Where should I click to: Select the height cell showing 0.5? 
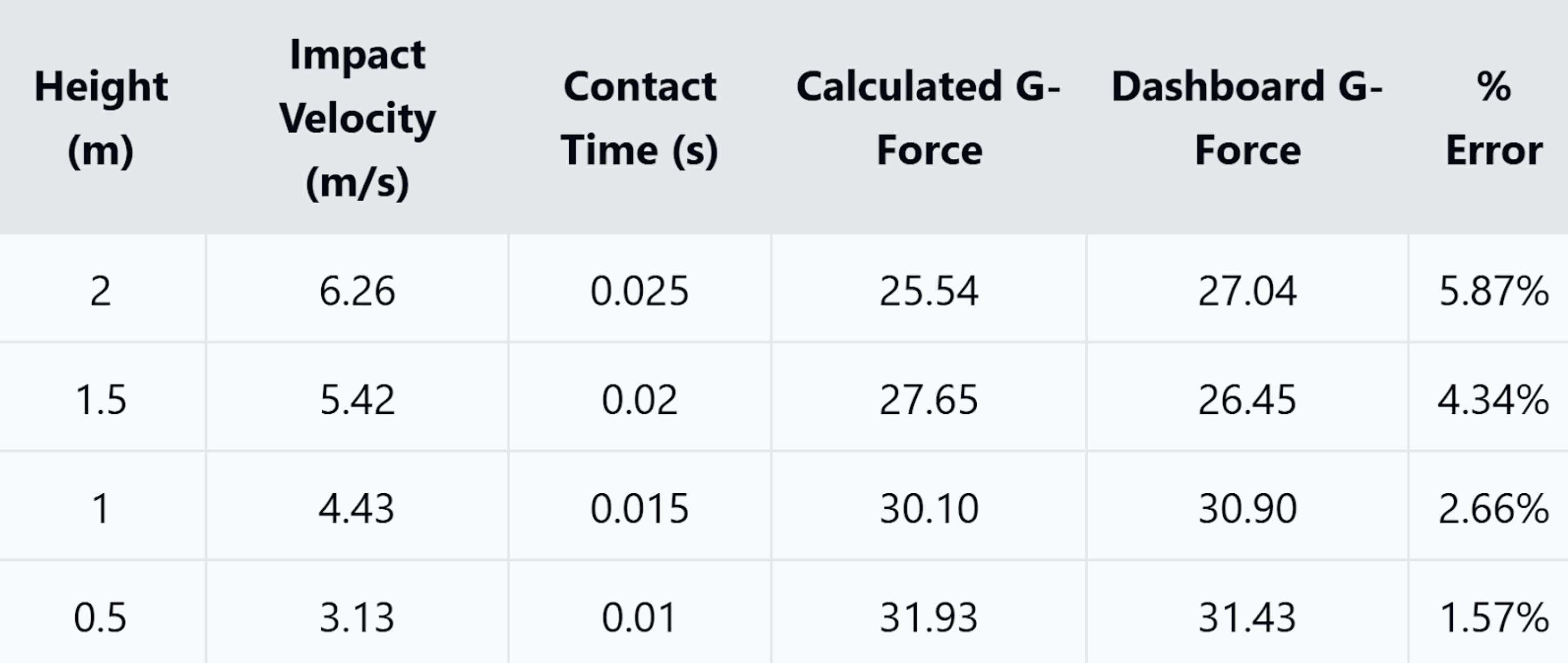tap(101, 617)
